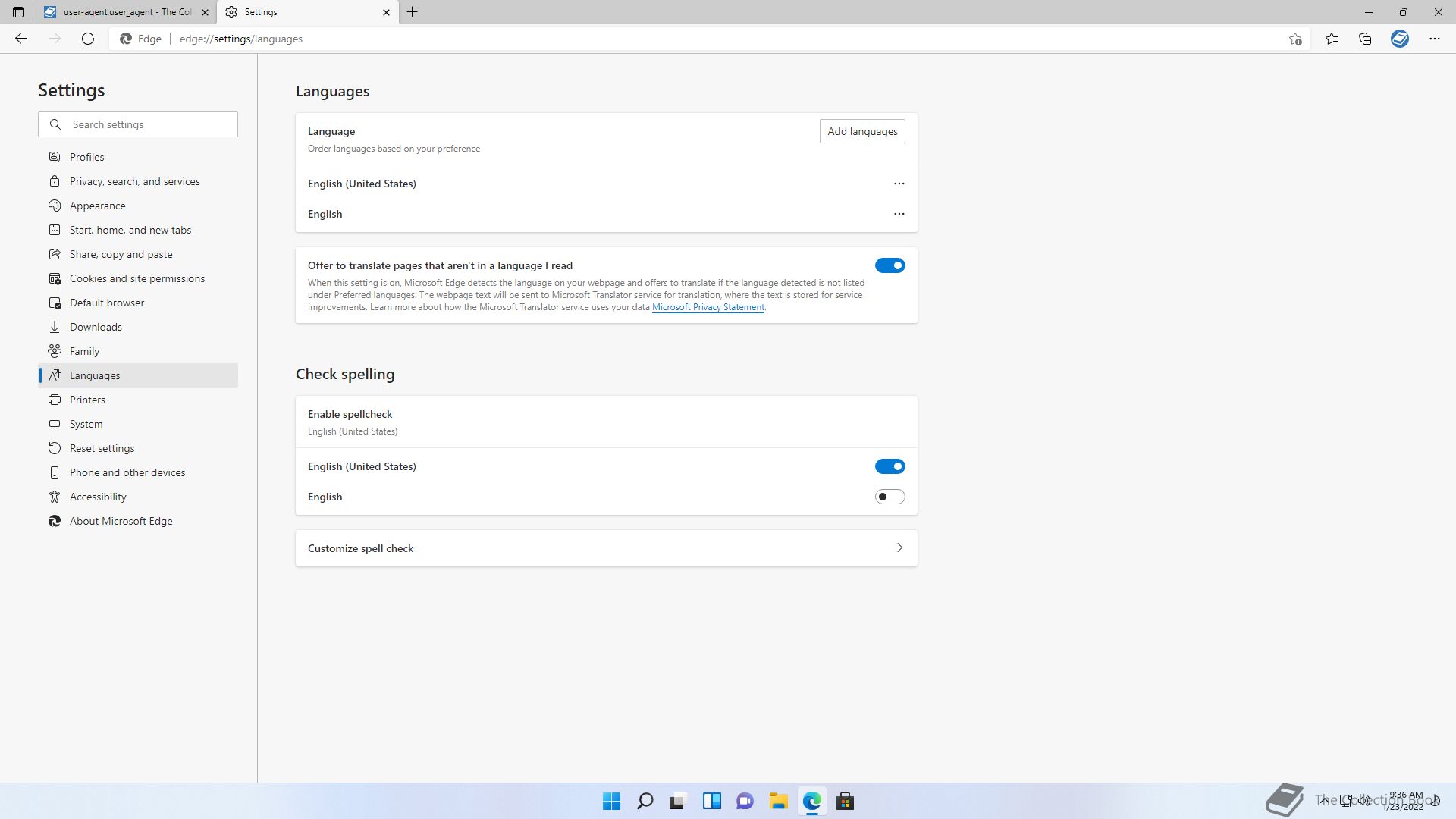Open a new tab with plus

[x=412, y=12]
